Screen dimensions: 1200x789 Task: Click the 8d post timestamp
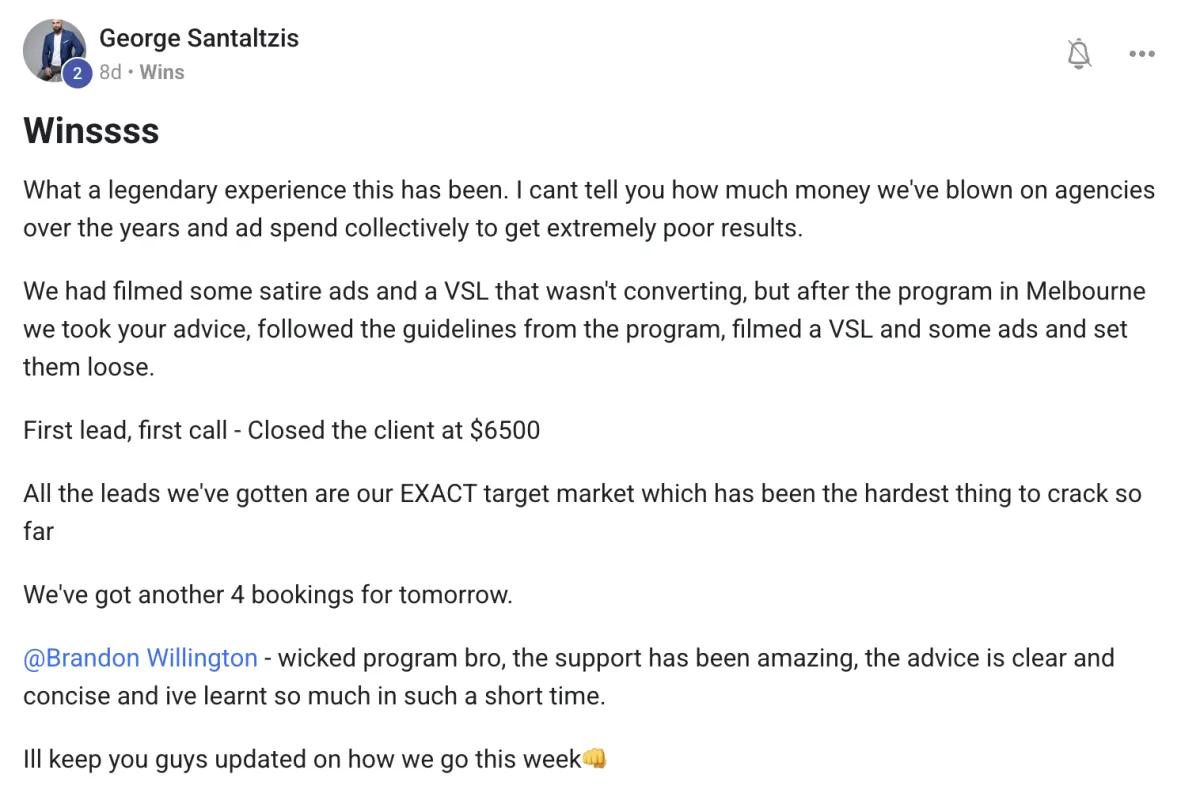pyautogui.click(x=110, y=72)
